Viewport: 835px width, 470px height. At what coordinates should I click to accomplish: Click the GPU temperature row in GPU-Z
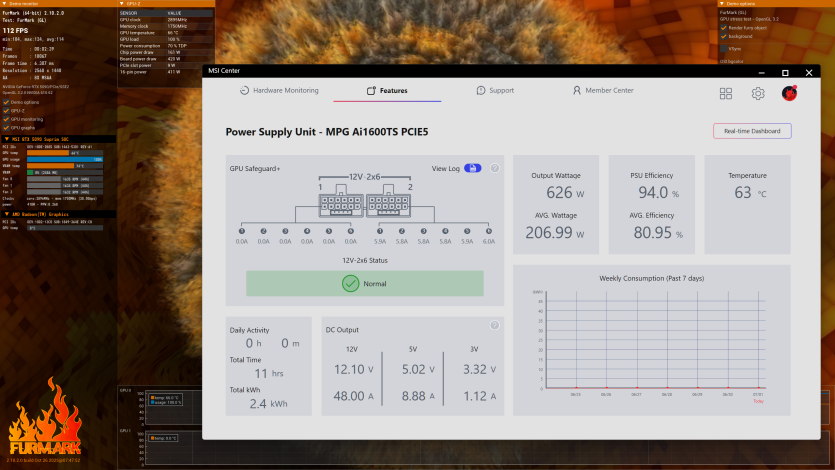(166, 32)
